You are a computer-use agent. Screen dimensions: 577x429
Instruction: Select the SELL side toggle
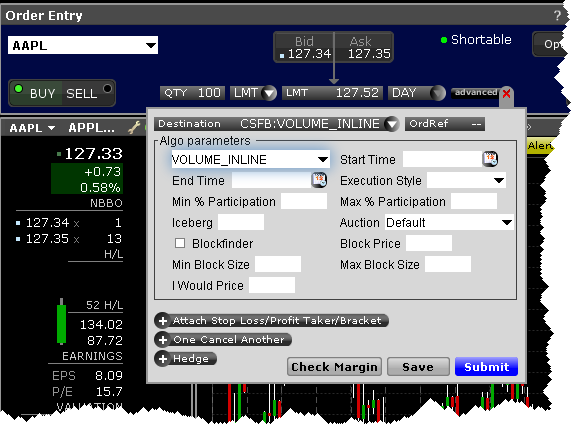[x=88, y=93]
